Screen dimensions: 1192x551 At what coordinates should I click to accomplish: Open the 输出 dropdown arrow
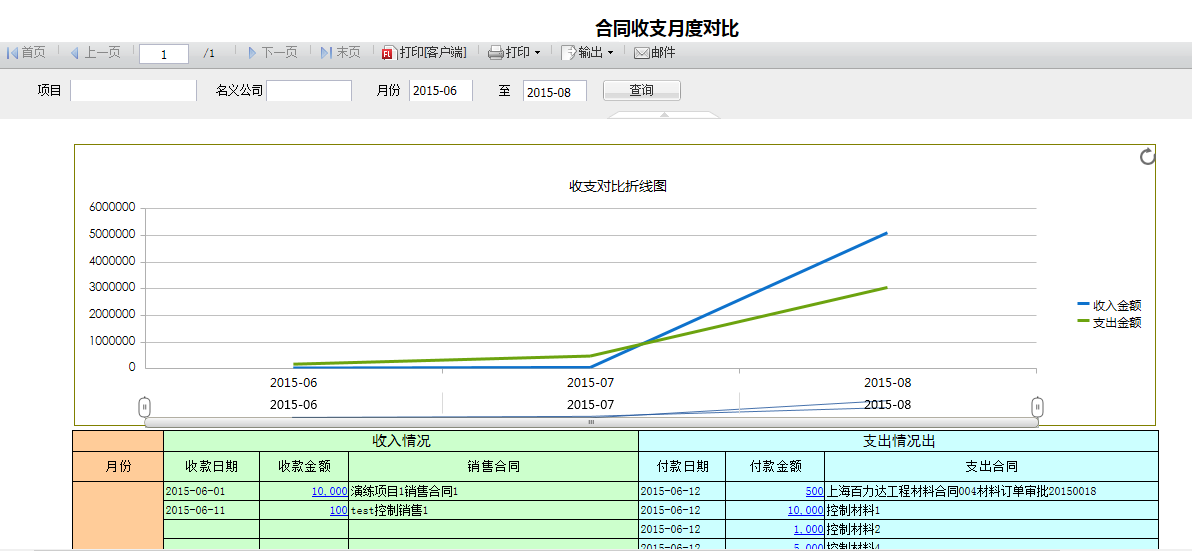pyautogui.click(x=610, y=53)
